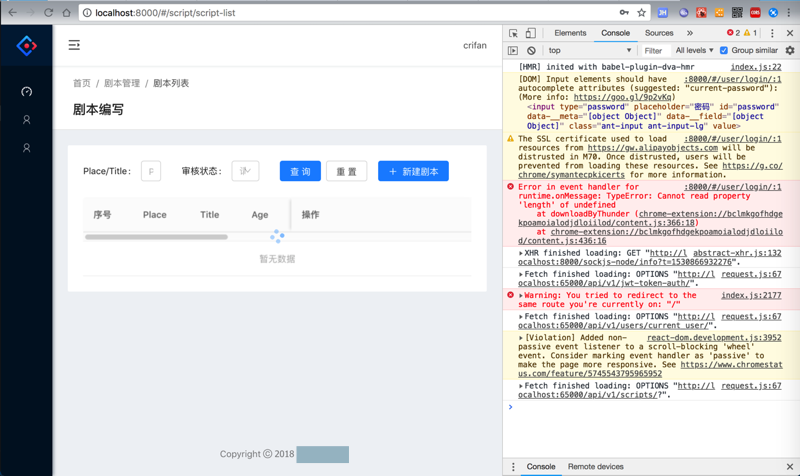800x476 pixels.
Task: Activate DevTools inspect element icon
Action: (513, 33)
